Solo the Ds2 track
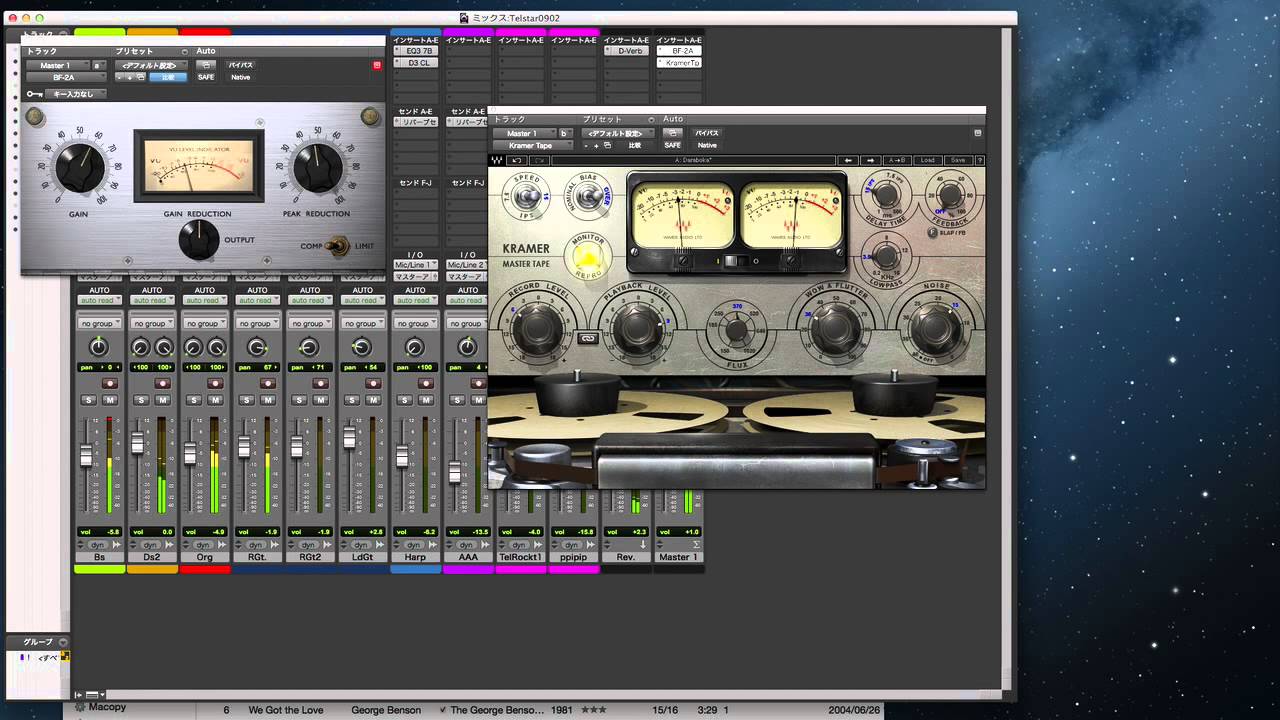 (141, 400)
